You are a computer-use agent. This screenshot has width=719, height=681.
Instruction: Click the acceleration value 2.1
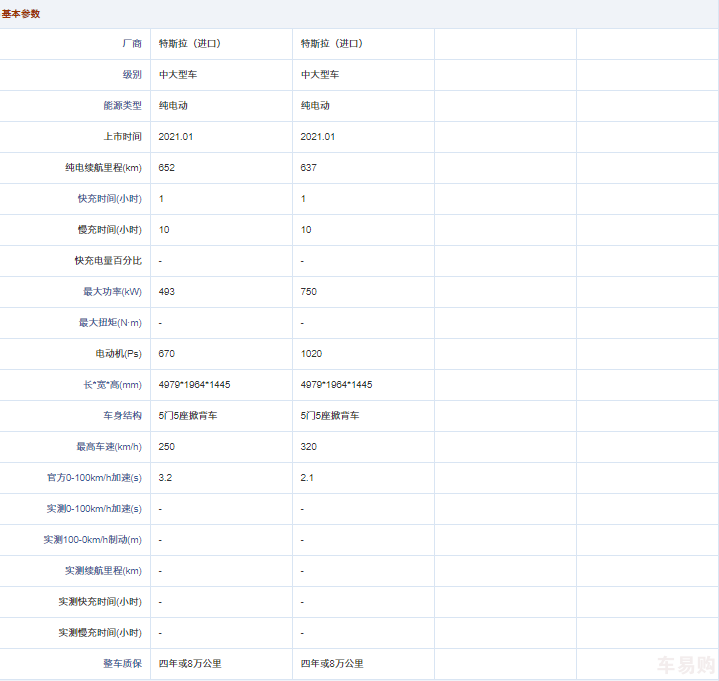pos(307,477)
